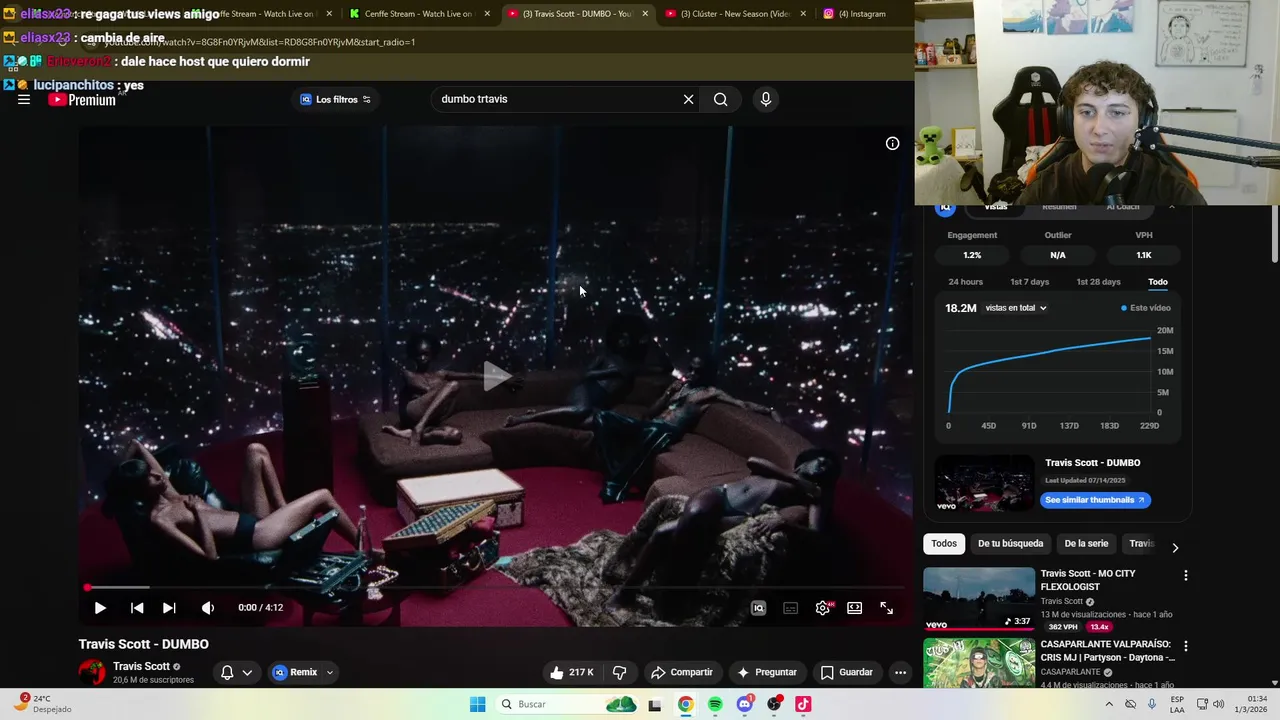This screenshot has width=1280, height=720.
Task: Select the Todo stats range
Action: 1157,282
